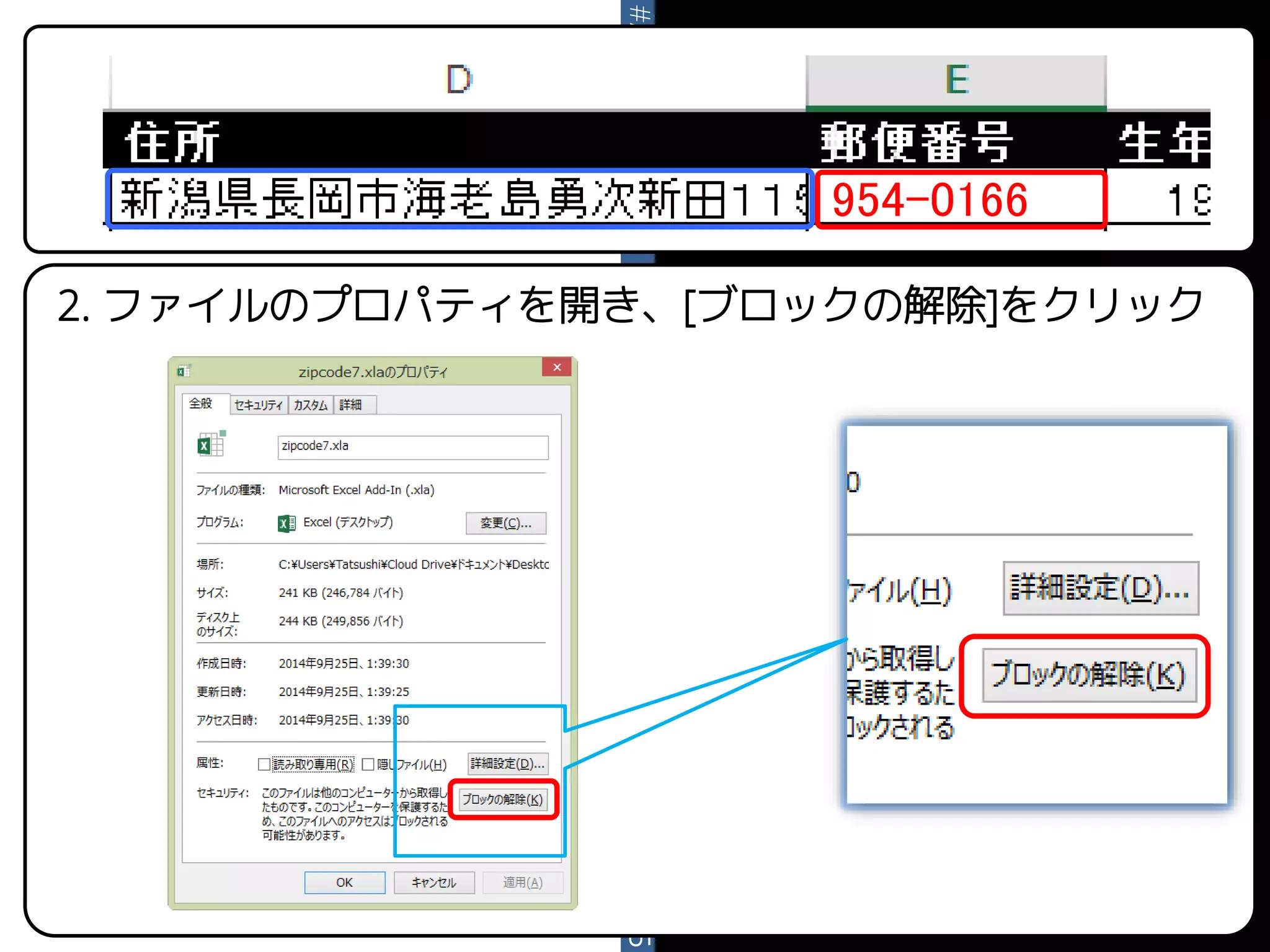The image size is (1270, 952).
Task: Click the creation date 2014年9月25日、1:39:30 beside 作成日時
Action: click(344, 664)
